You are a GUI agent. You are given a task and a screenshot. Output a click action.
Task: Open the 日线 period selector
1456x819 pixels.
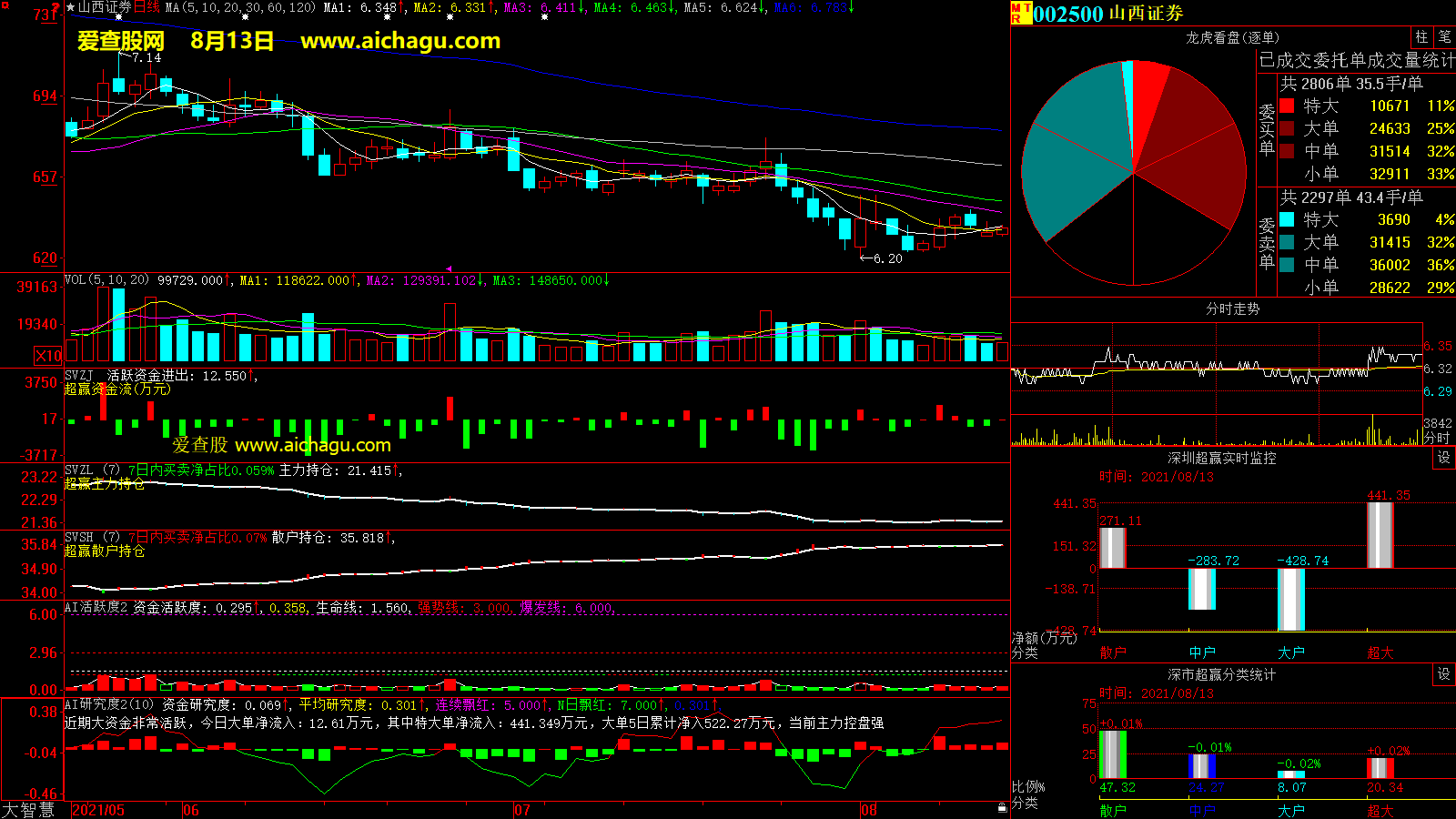(147, 7)
